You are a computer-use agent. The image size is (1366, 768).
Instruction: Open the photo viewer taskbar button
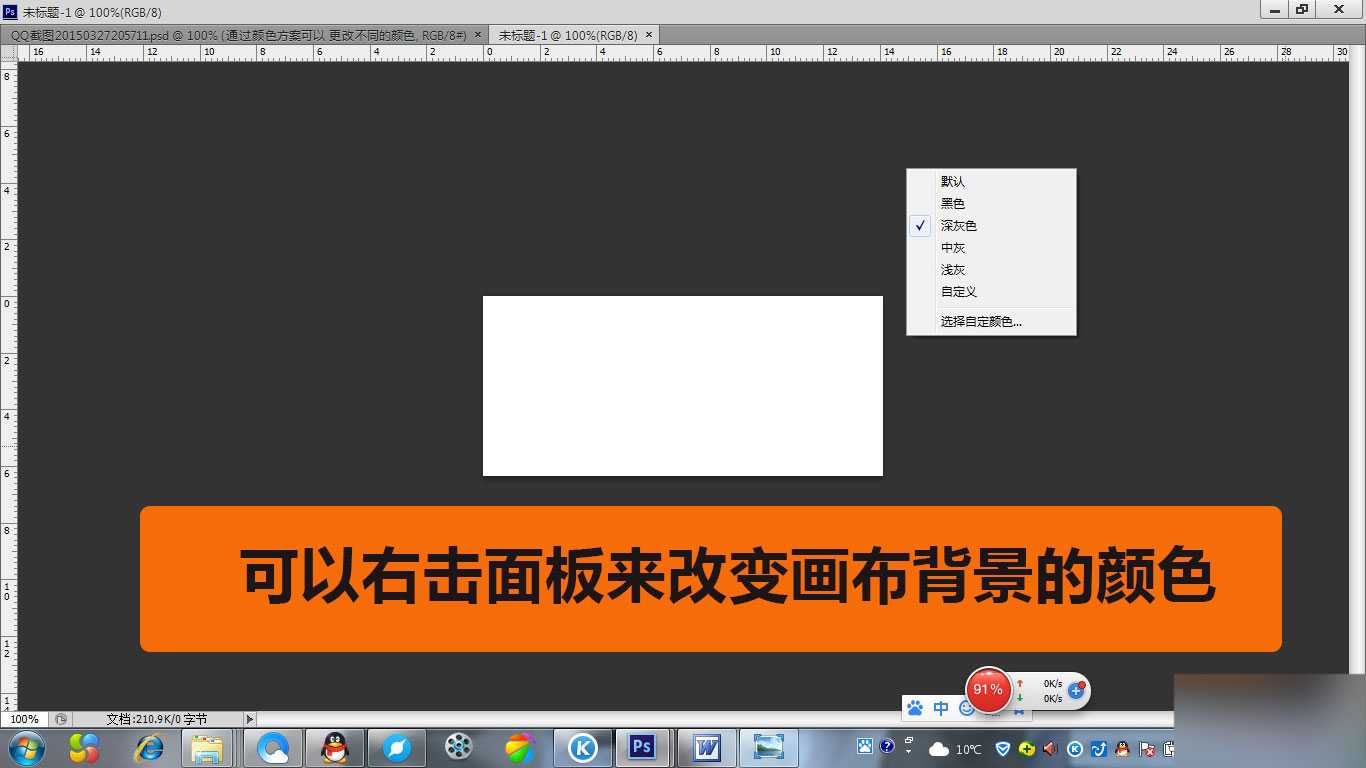point(769,748)
